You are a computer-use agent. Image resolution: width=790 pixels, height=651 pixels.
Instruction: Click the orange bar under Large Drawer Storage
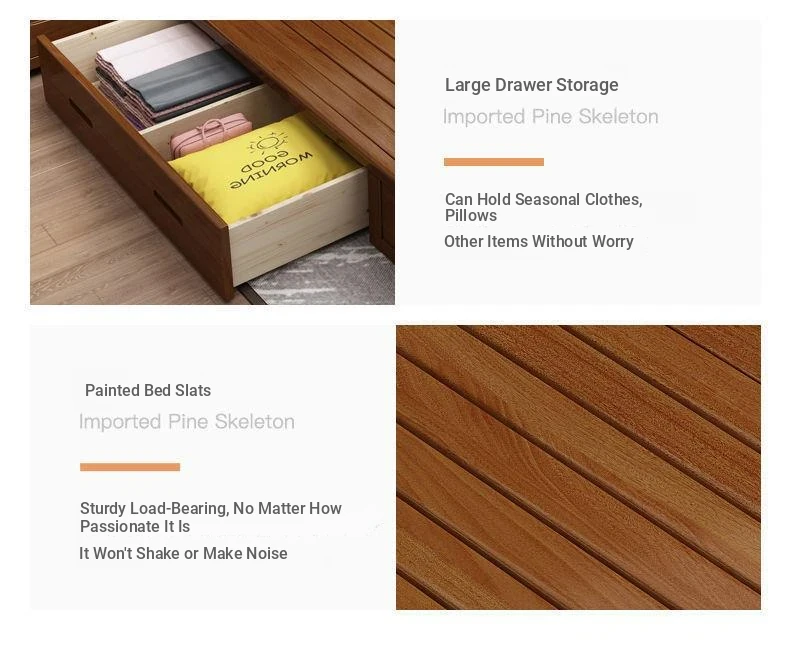494,162
